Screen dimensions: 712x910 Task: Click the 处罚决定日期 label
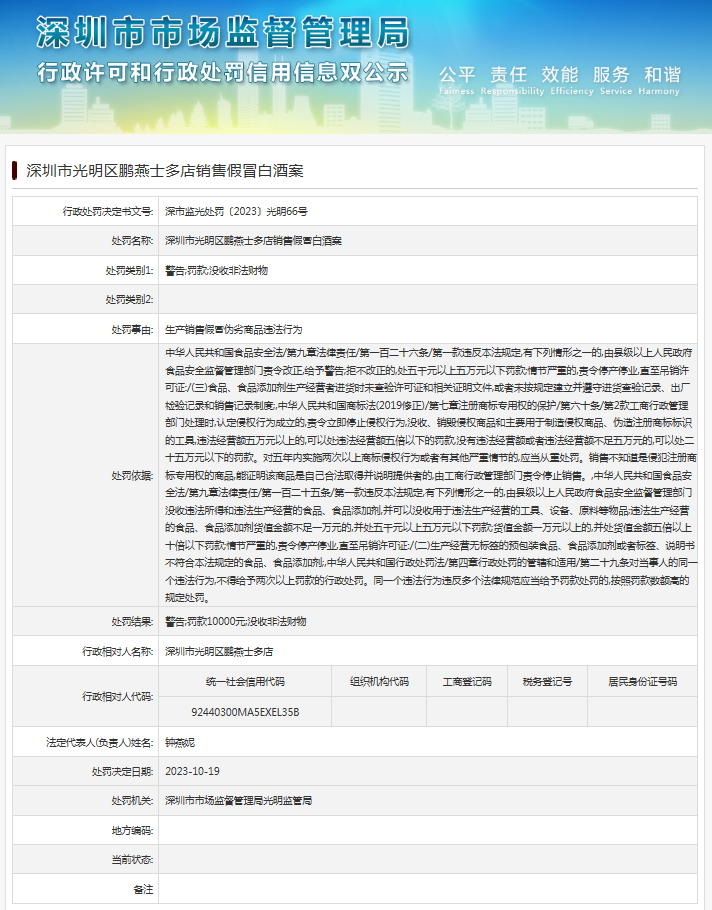tap(122, 772)
